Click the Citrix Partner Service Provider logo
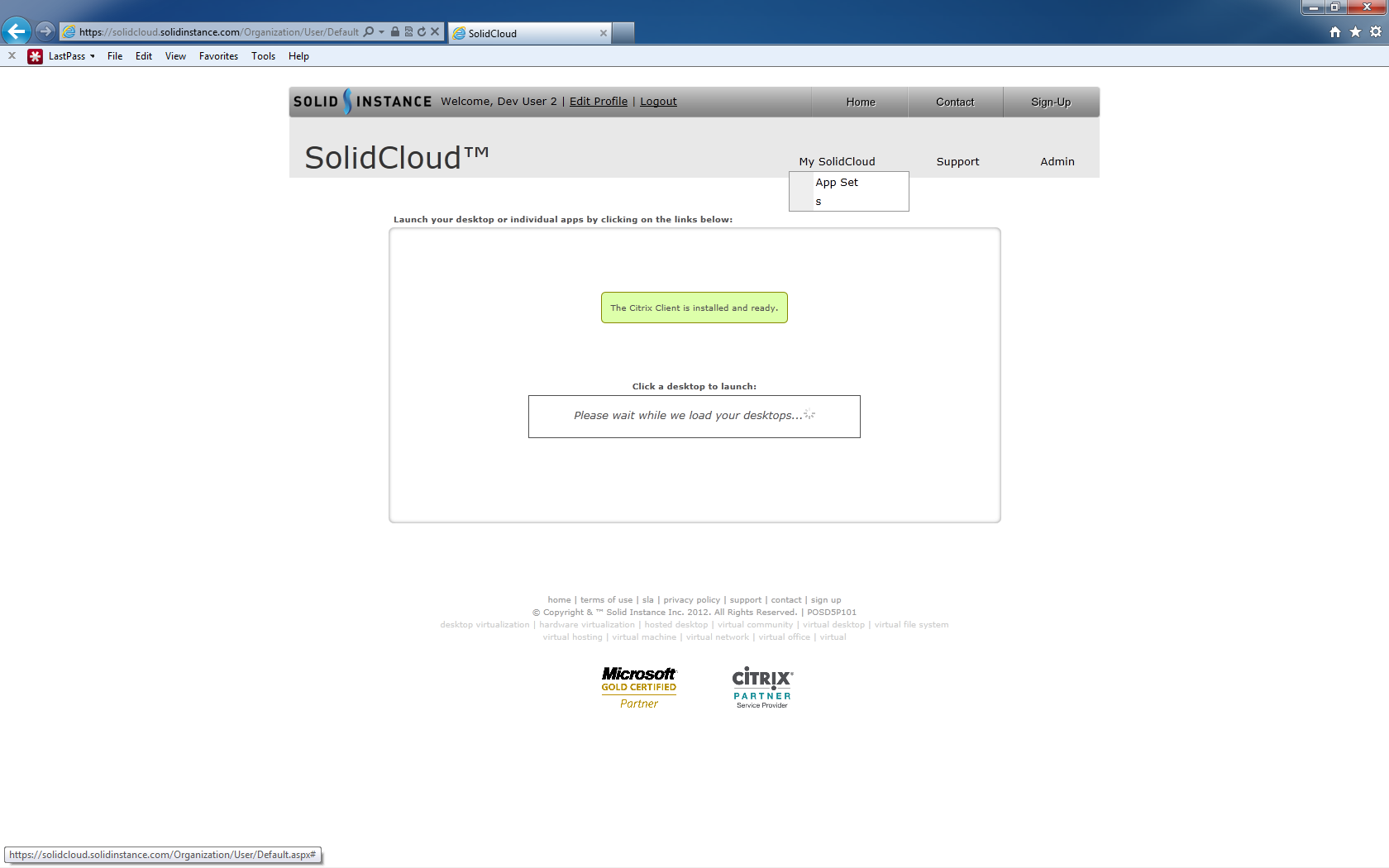 point(762,688)
